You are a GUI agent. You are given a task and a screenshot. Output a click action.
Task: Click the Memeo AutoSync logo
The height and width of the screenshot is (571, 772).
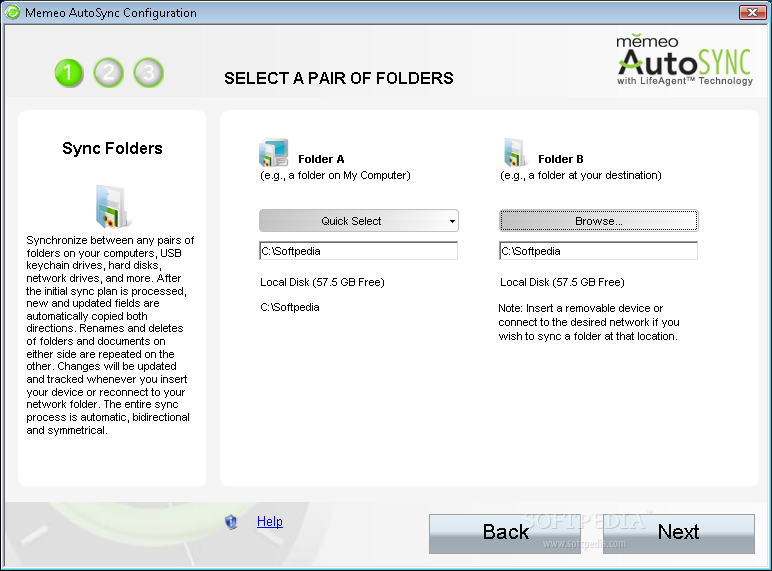(x=684, y=61)
